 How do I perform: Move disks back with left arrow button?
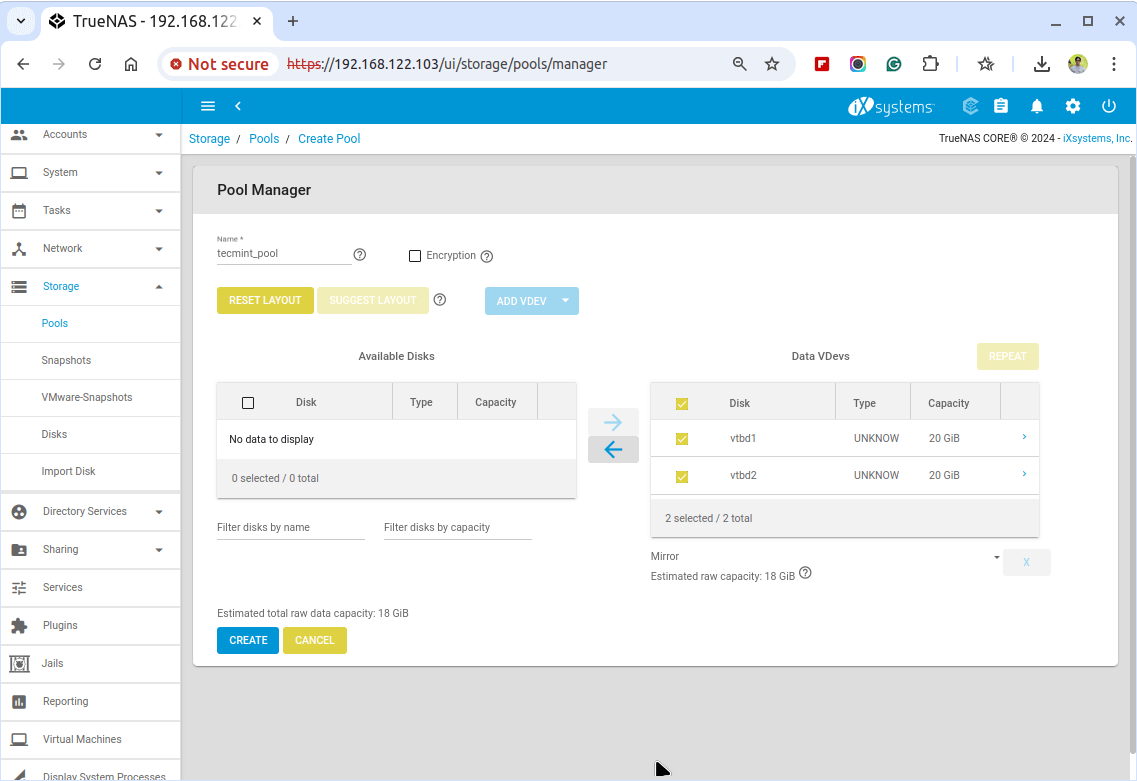point(613,450)
